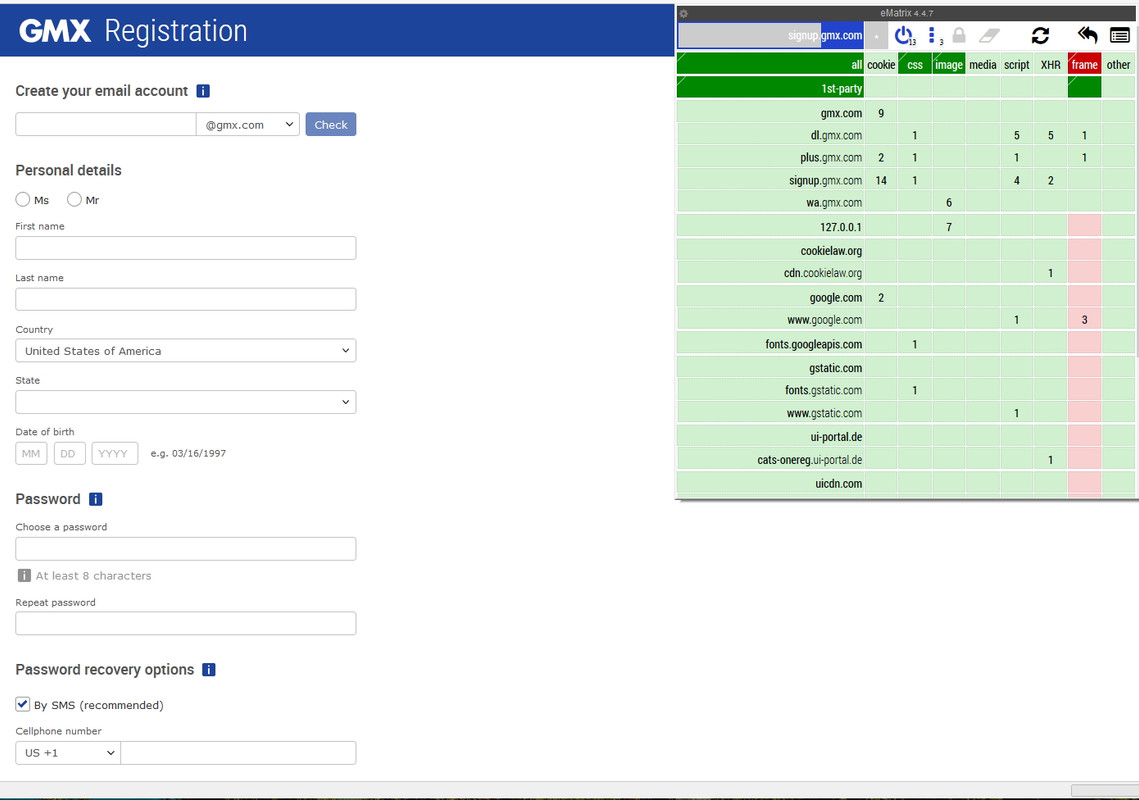Image resolution: width=1139 pixels, height=800 pixels.
Task: Click the 'css' column header
Action: pyautogui.click(x=915, y=64)
